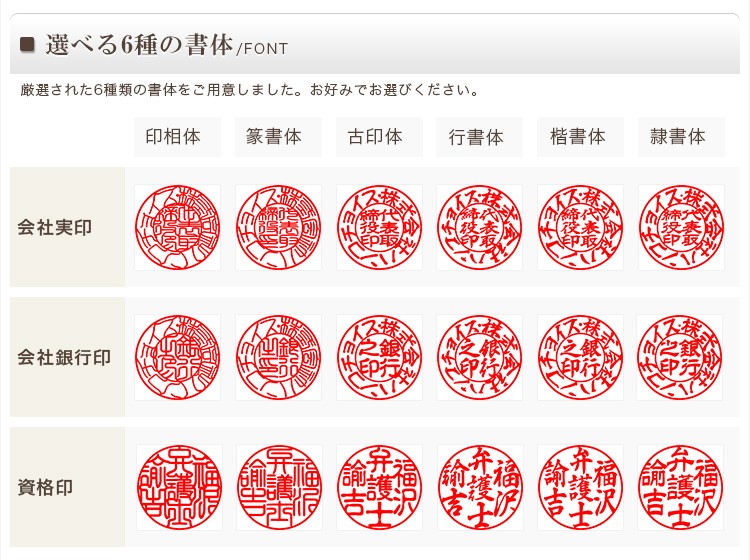Choose the 資格印 stamp in 篆書体 style

tap(279, 487)
